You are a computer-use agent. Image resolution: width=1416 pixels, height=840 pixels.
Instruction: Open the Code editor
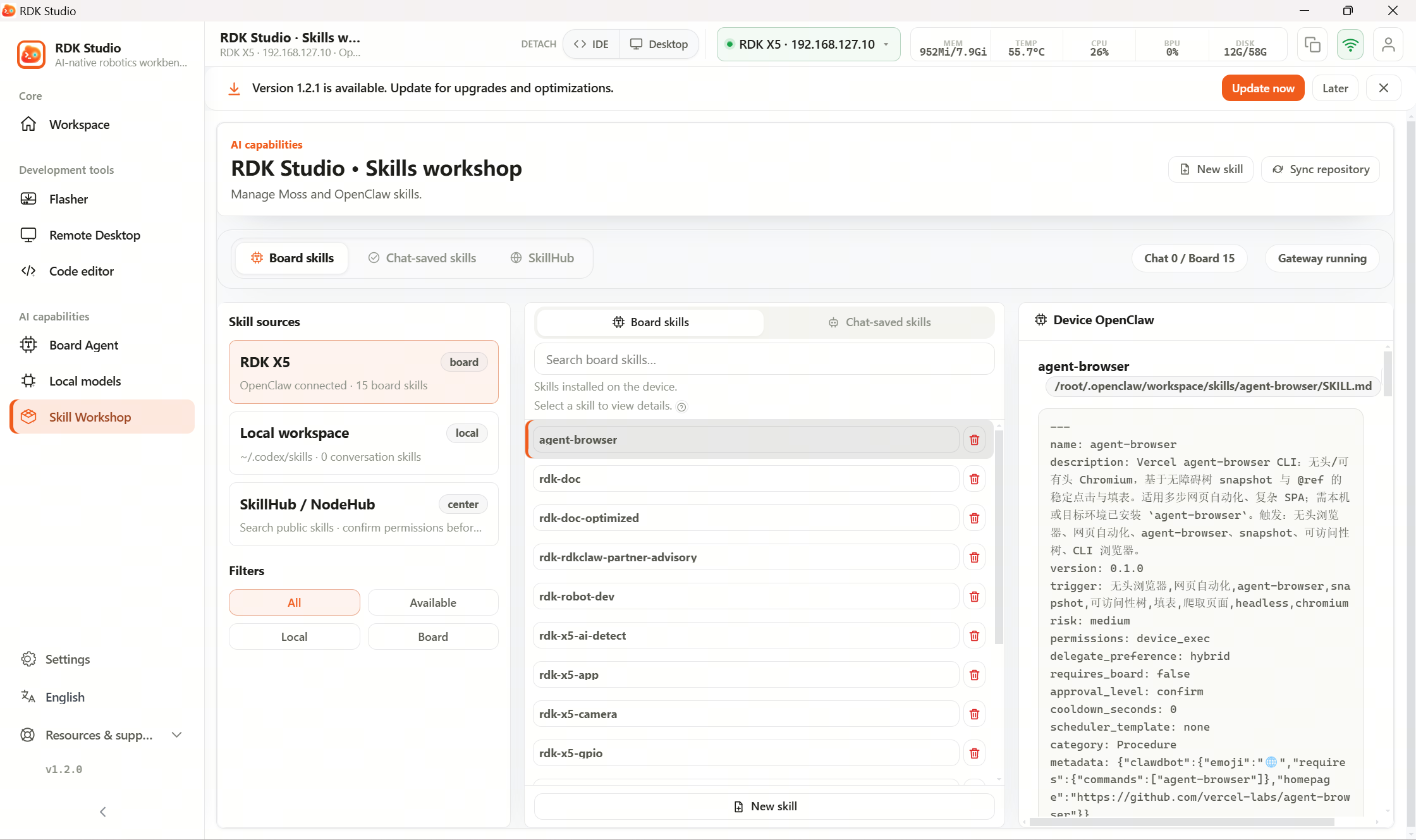102,271
